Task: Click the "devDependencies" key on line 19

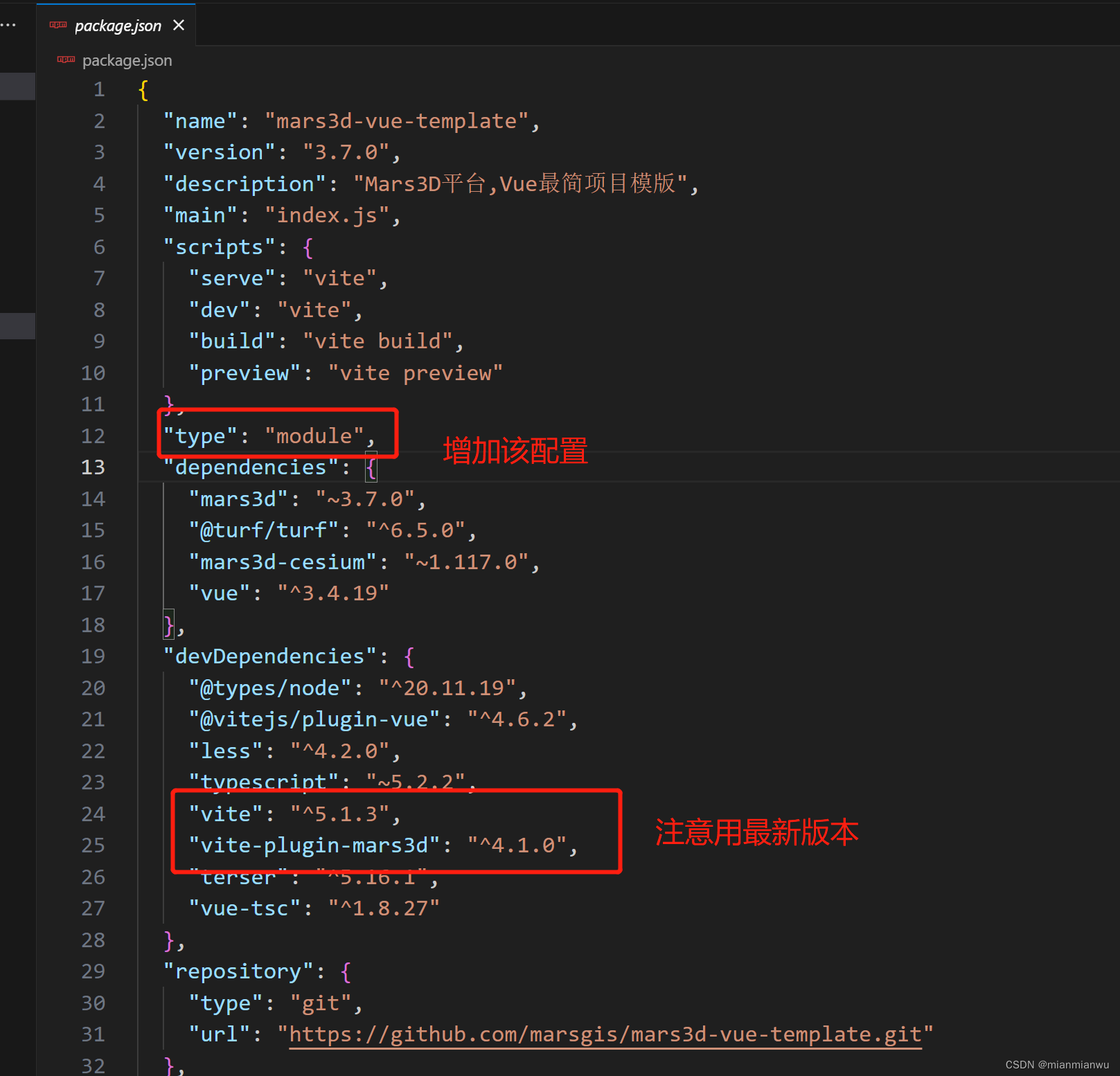Action: (x=270, y=656)
